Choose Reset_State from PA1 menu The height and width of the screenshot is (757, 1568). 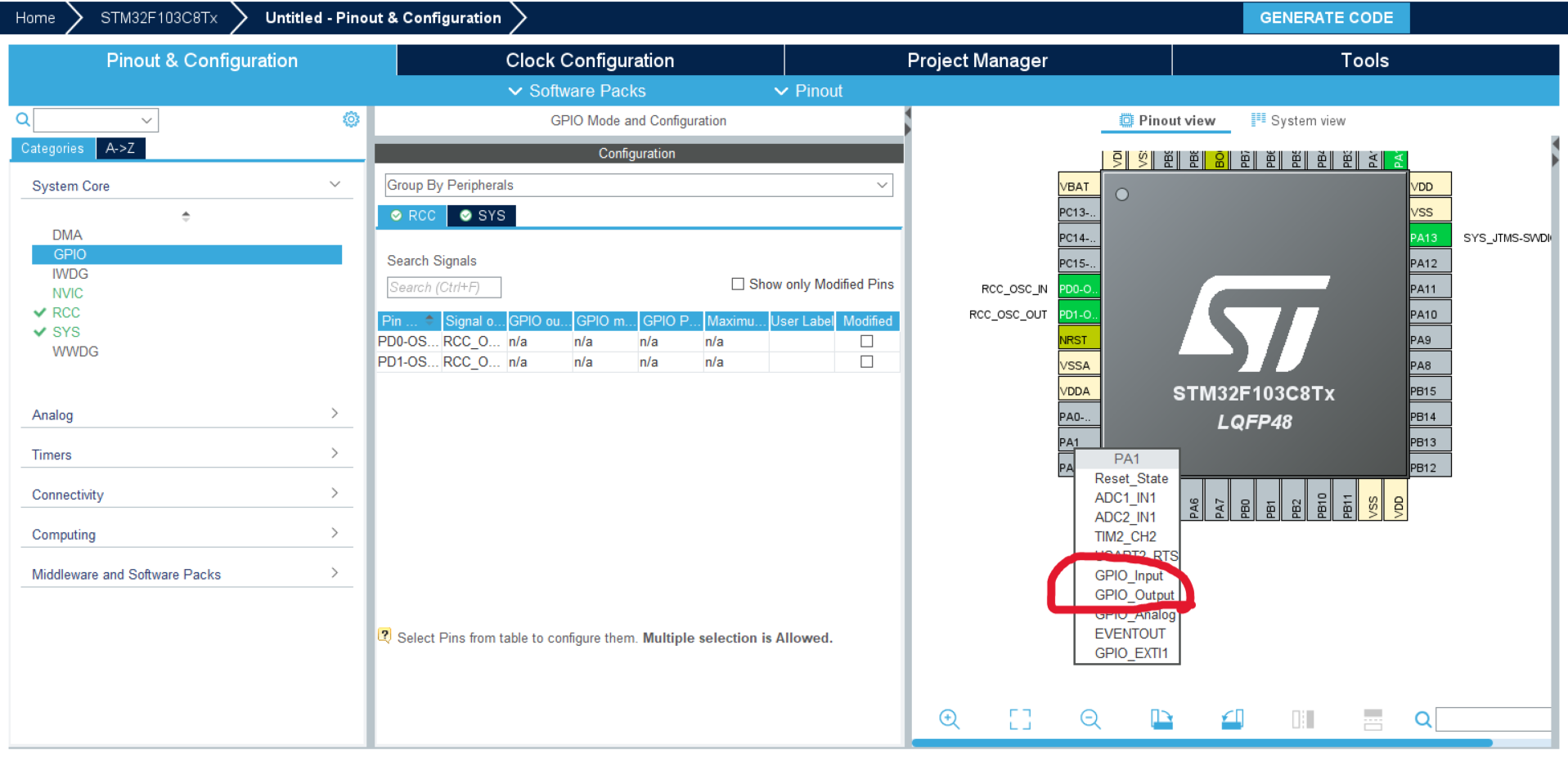point(1131,478)
